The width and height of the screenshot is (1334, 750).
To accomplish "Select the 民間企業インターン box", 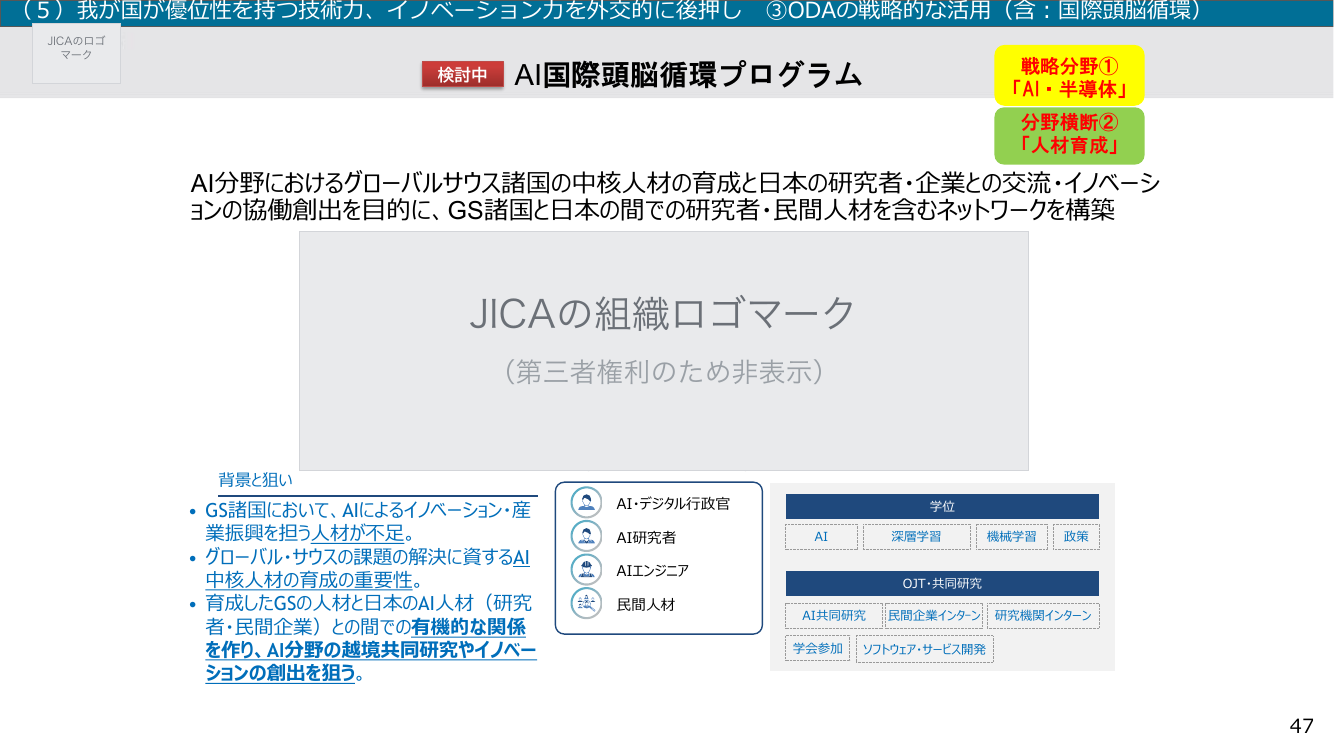I will 935,616.
